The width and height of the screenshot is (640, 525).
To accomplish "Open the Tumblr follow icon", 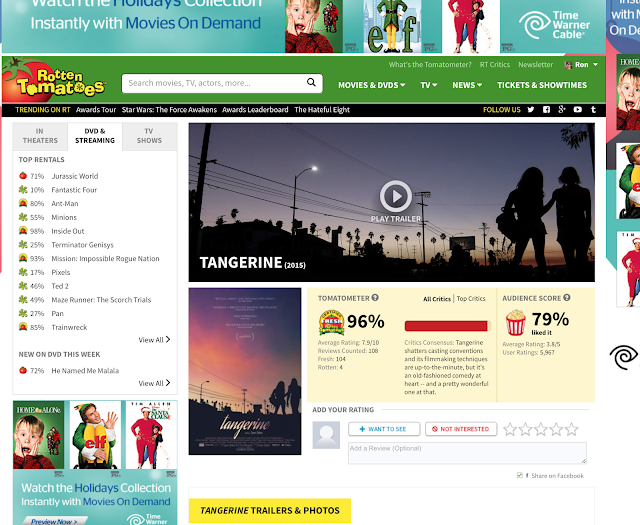I will tap(593, 109).
